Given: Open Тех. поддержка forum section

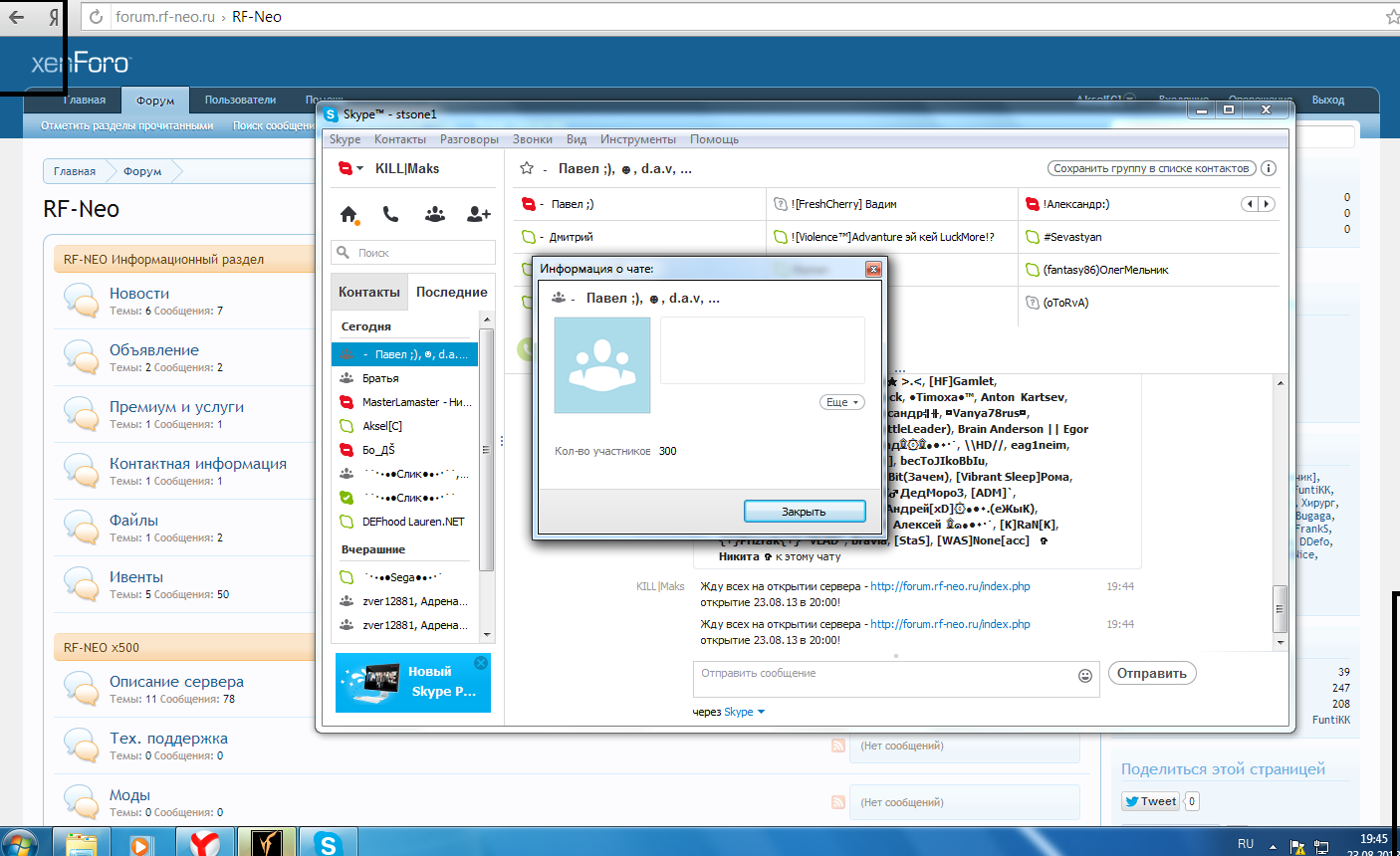Looking at the screenshot, I should coord(168,739).
